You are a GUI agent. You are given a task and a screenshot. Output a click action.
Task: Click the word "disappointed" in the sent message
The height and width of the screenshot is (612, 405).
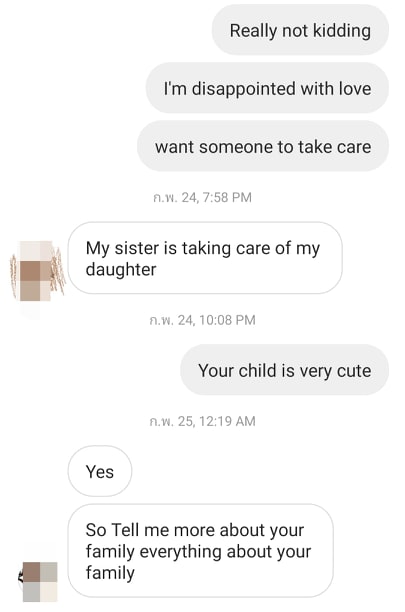click(244, 89)
